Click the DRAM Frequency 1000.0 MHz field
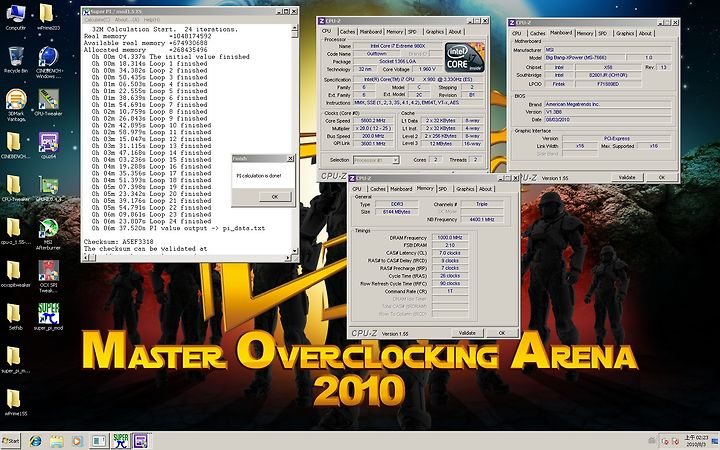This screenshot has height=450, width=720. 450,237
